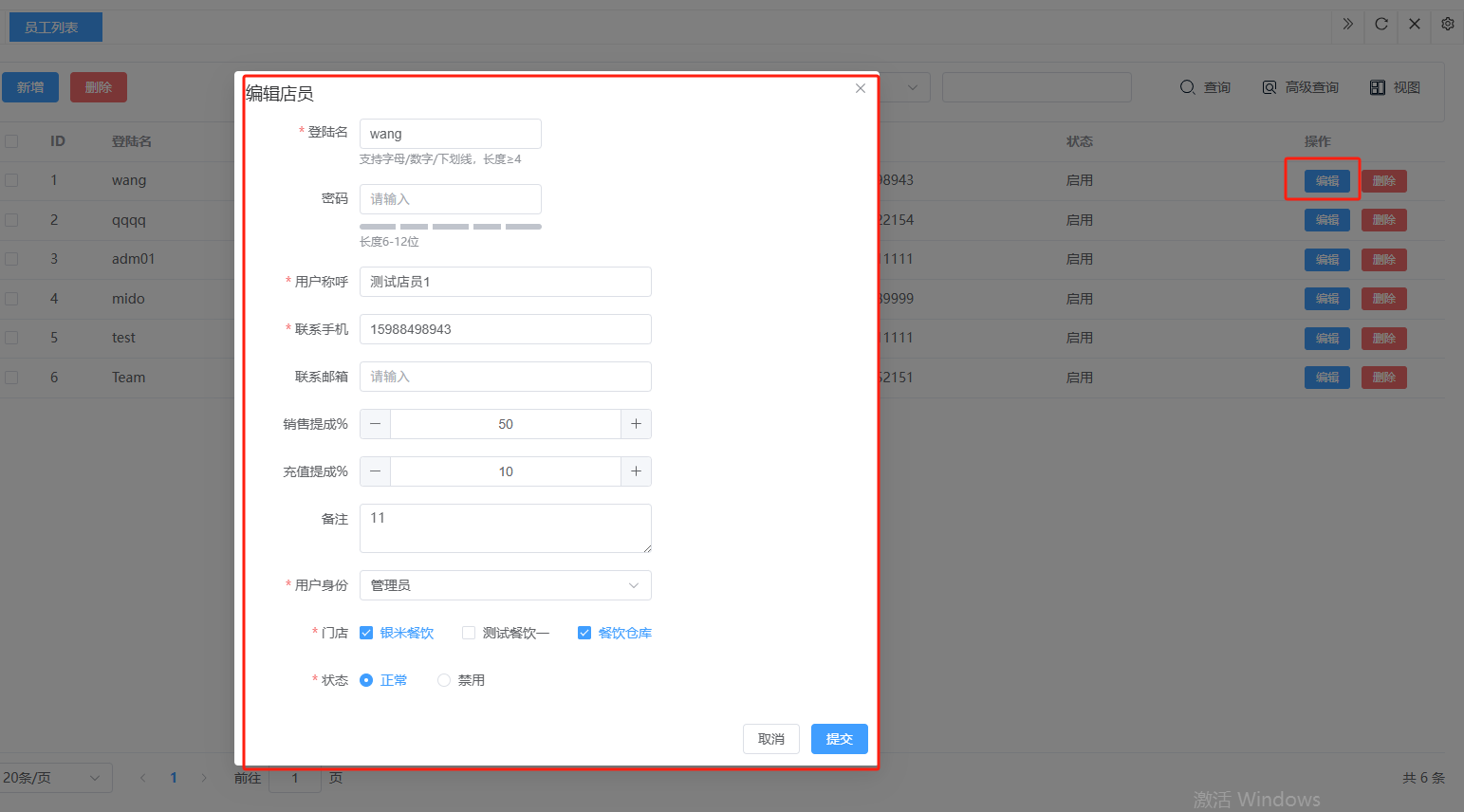Click the double-arrow icon in the top bar
The image size is (1464, 812).
[x=1347, y=24]
